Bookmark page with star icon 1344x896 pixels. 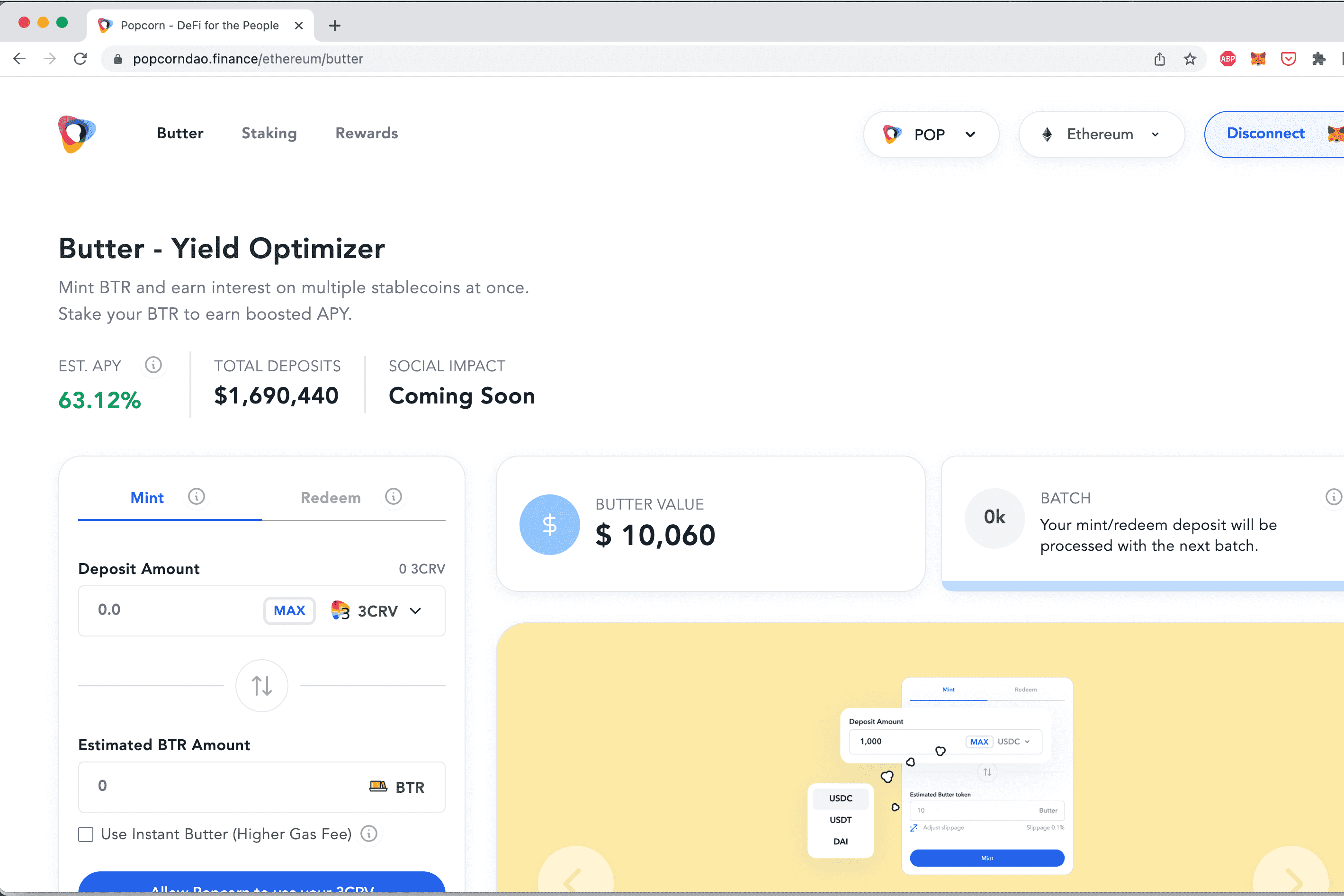pyautogui.click(x=1190, y=59)
